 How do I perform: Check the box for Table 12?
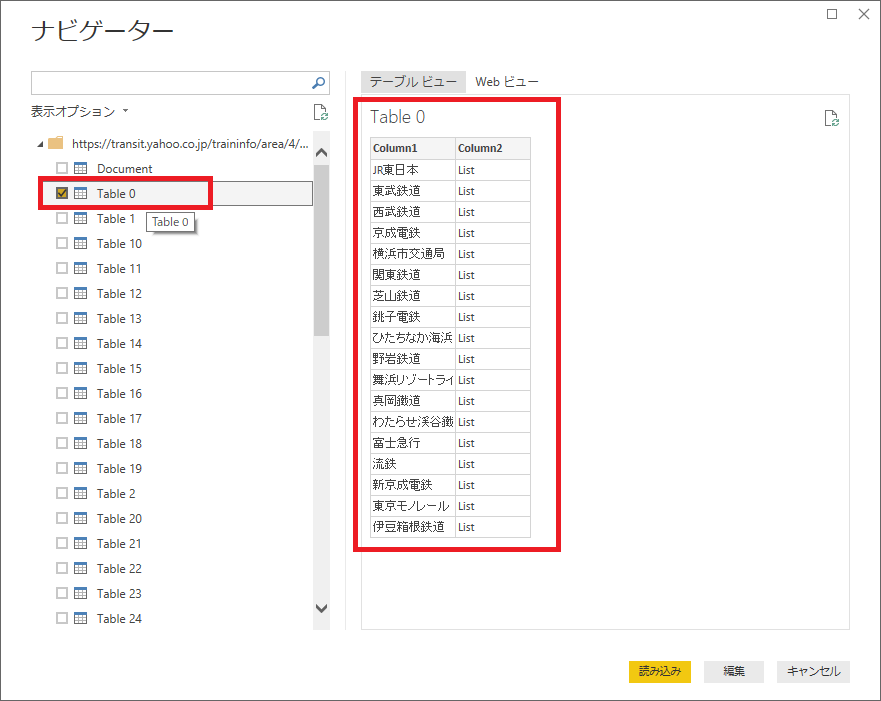pyautogui.click(x=62, y=293)
